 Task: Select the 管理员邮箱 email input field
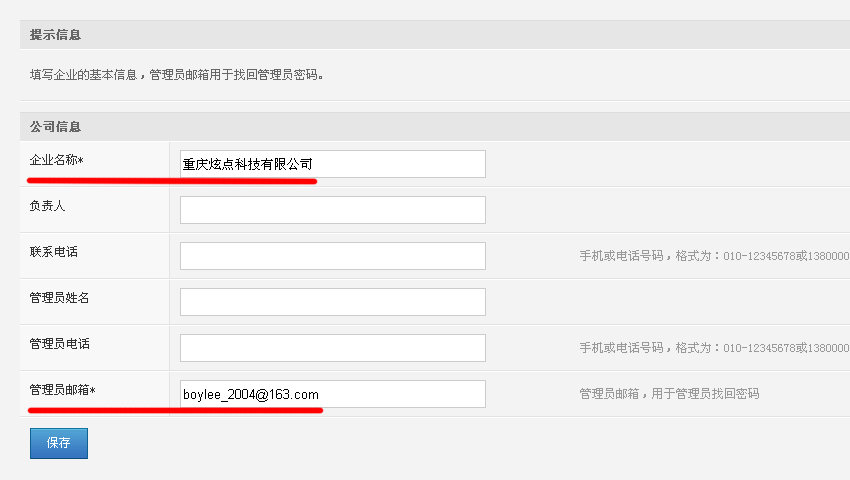point(332,394)
